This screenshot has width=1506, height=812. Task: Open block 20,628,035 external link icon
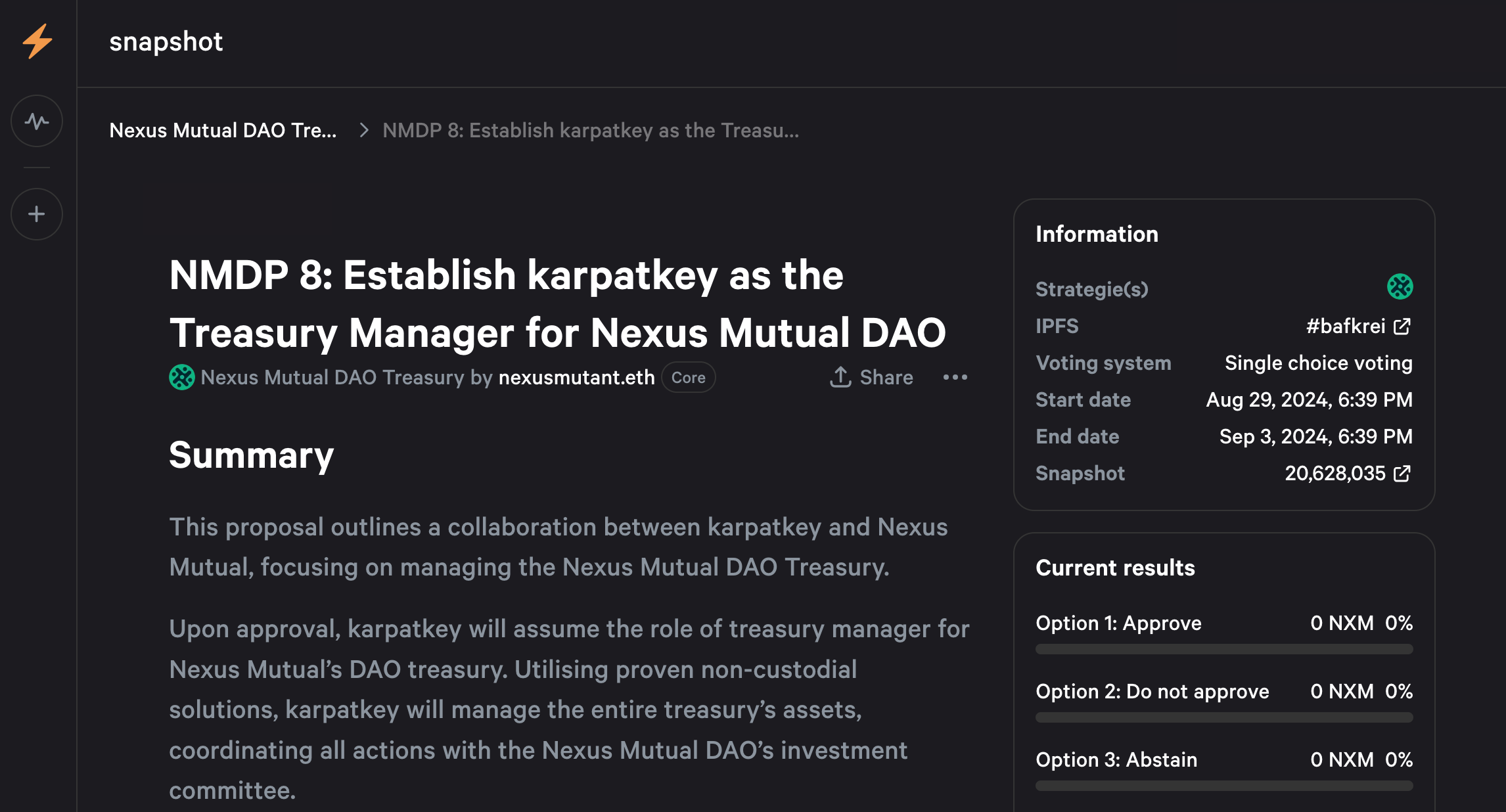[x=1402, y=474]
